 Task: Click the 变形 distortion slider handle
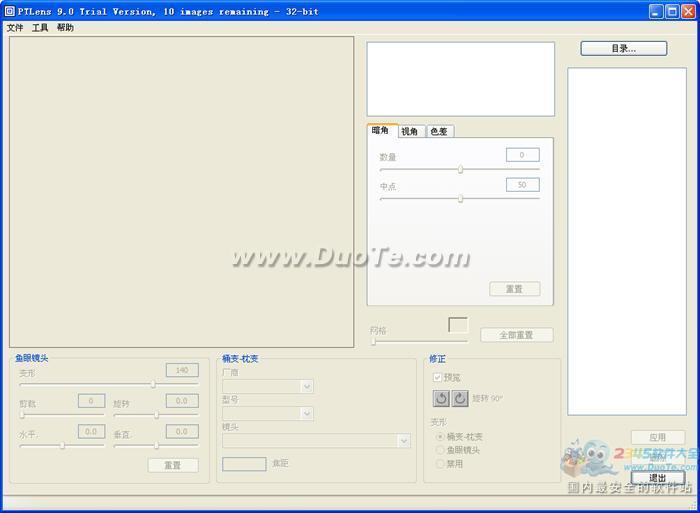pos(153,384)
